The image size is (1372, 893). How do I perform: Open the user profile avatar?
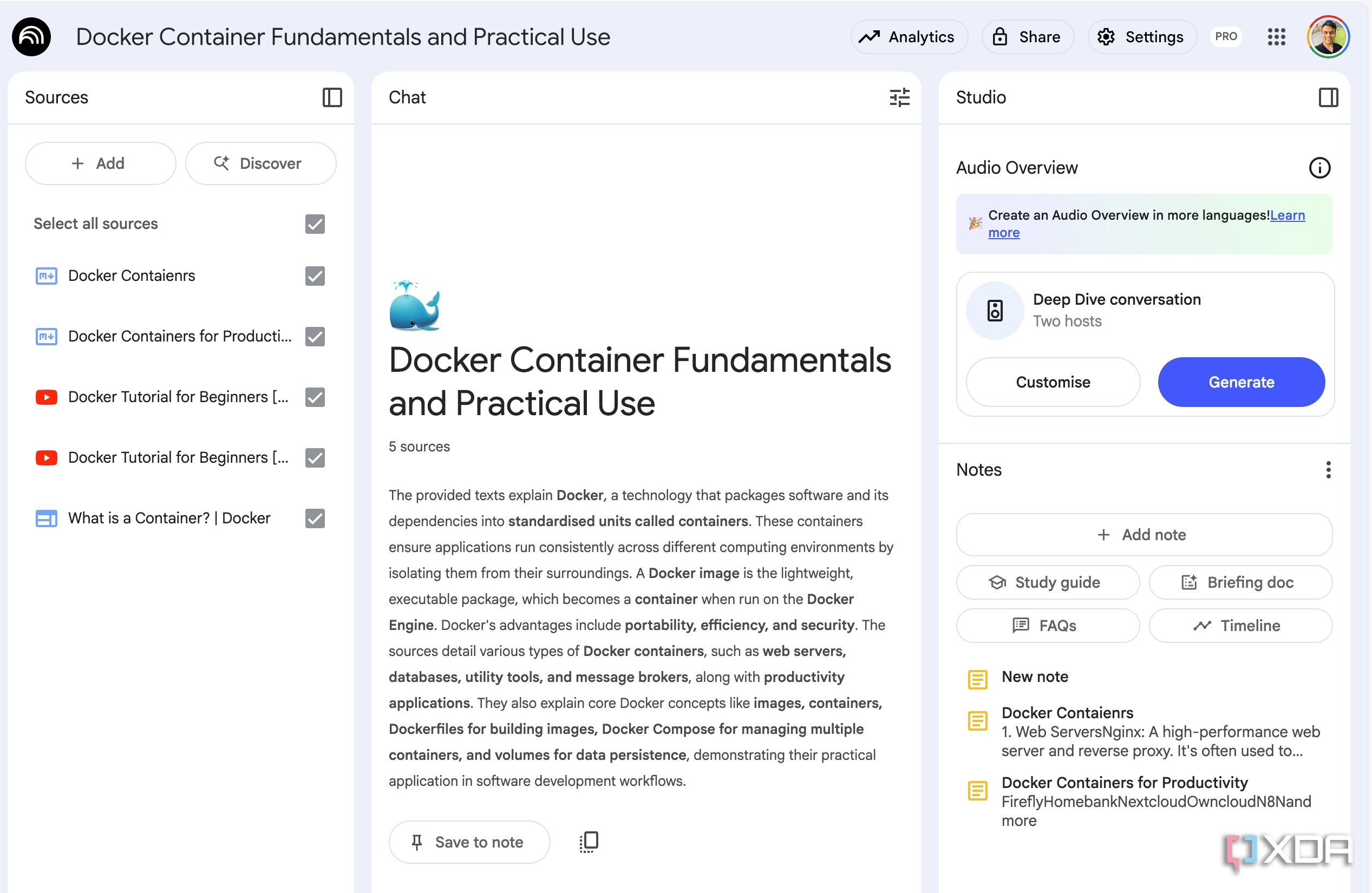tap(1328, 37)
